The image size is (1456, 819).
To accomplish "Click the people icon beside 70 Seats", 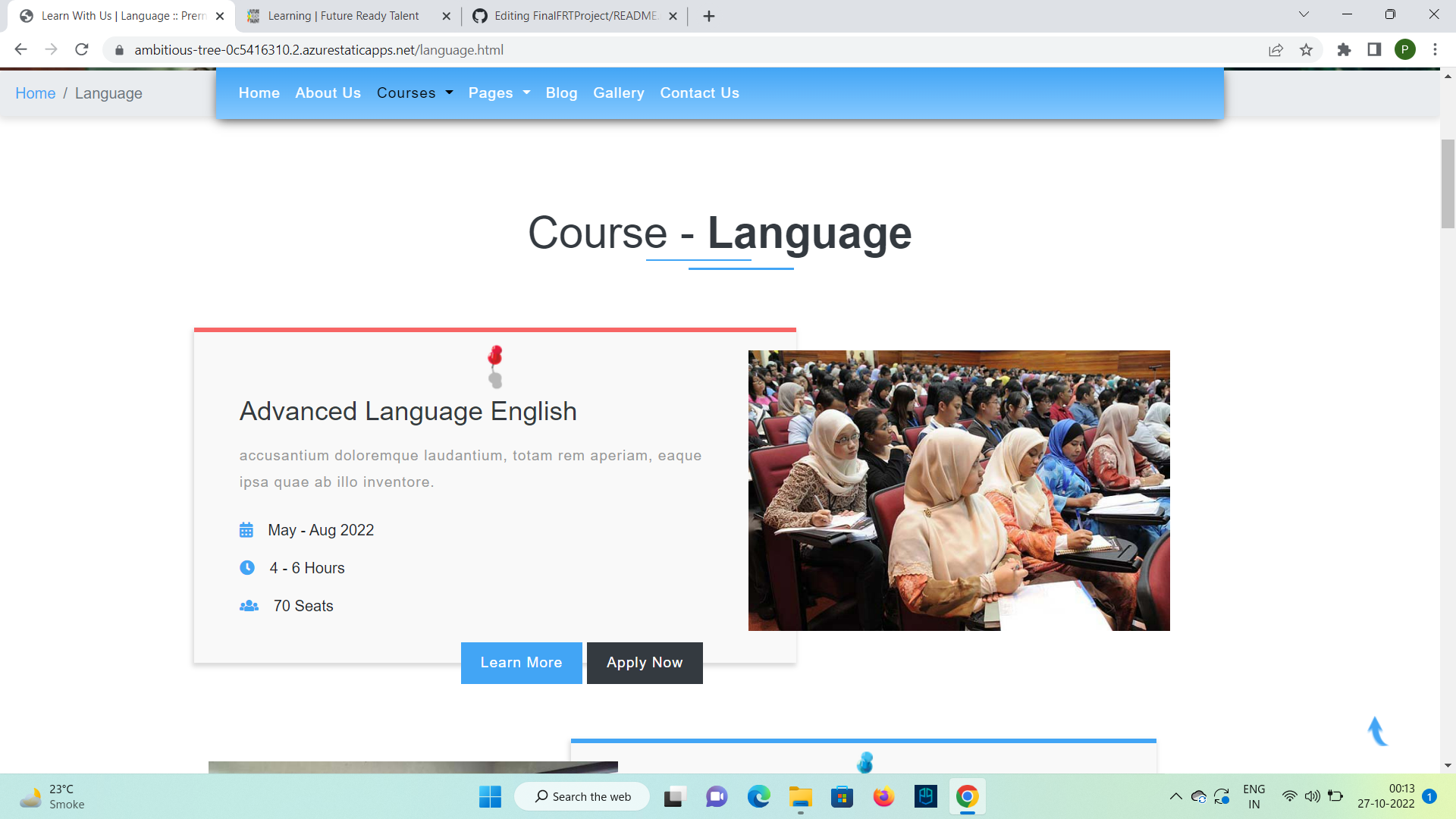I will [249, 605].
